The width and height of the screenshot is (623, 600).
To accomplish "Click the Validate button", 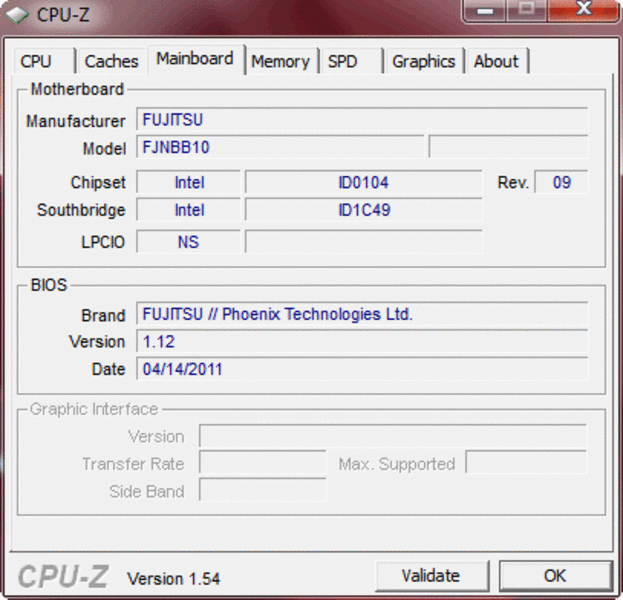I will pos(432,575).
